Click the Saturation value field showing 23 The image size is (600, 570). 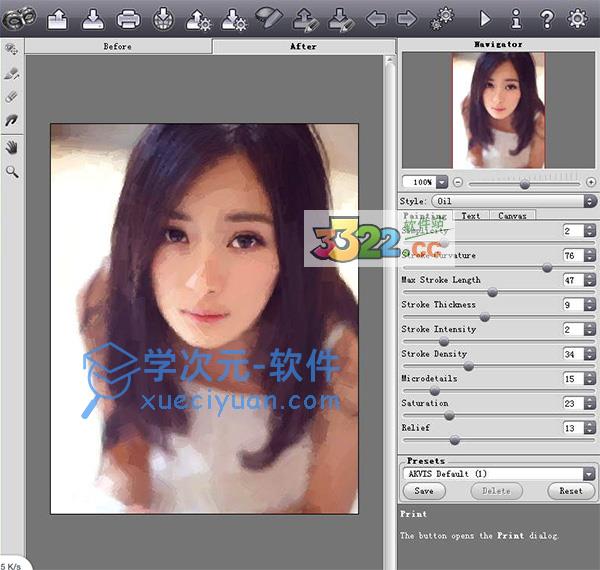[x=574, y=403]
